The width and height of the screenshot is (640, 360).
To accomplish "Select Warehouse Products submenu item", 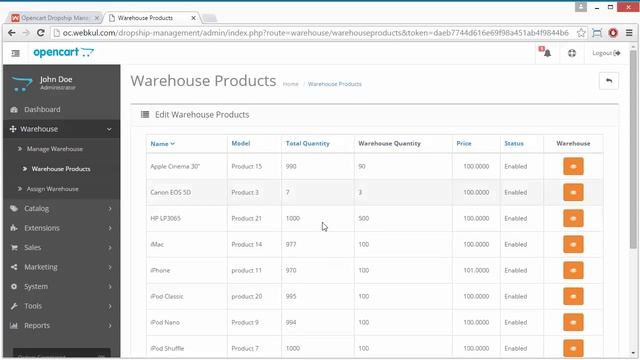I will click(x=61, y=169).
